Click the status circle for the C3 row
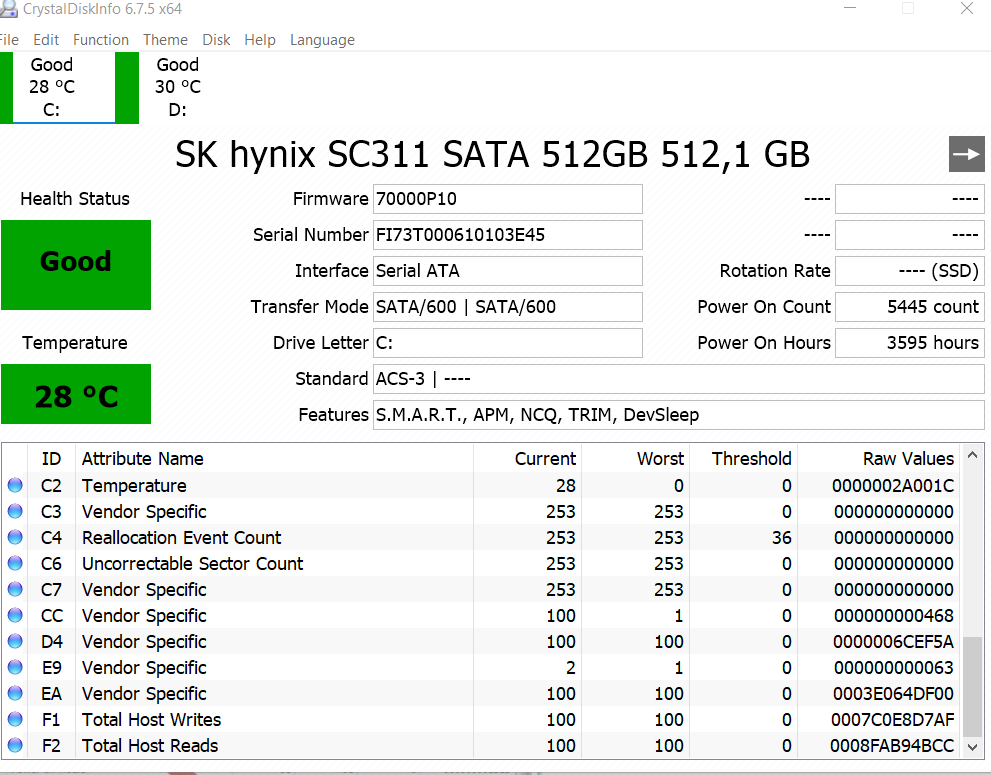Screen dimensions: 991x775 [15, 511]
